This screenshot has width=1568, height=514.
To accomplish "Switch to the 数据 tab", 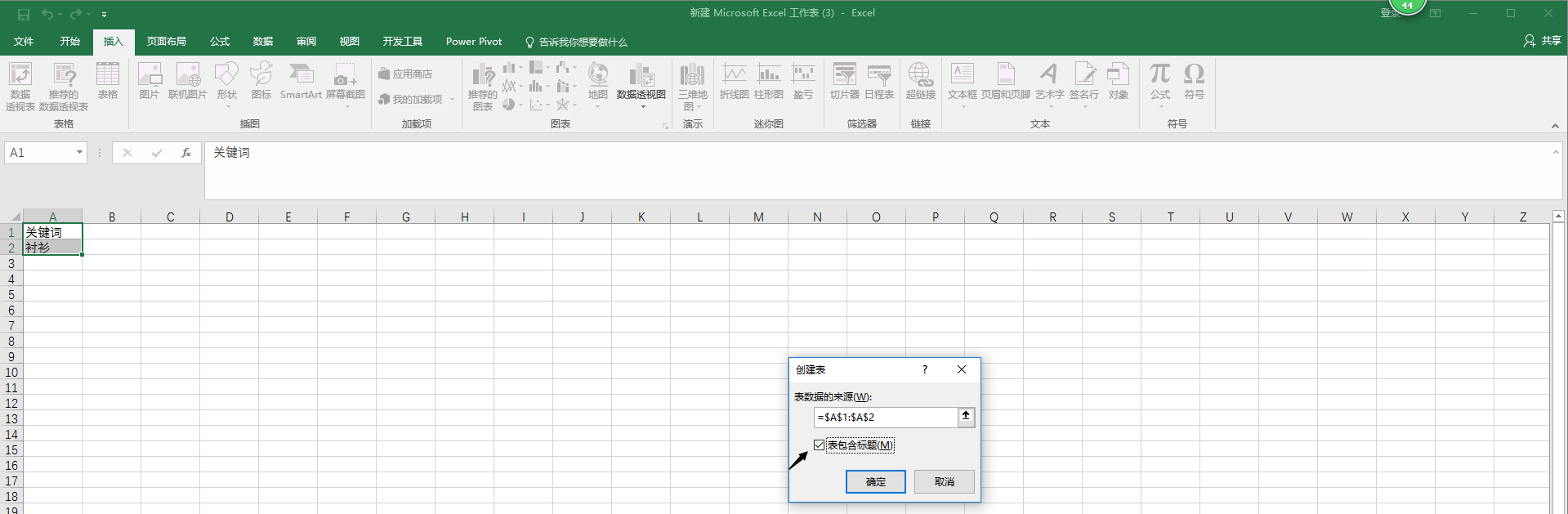I will [x=263, y=42].
